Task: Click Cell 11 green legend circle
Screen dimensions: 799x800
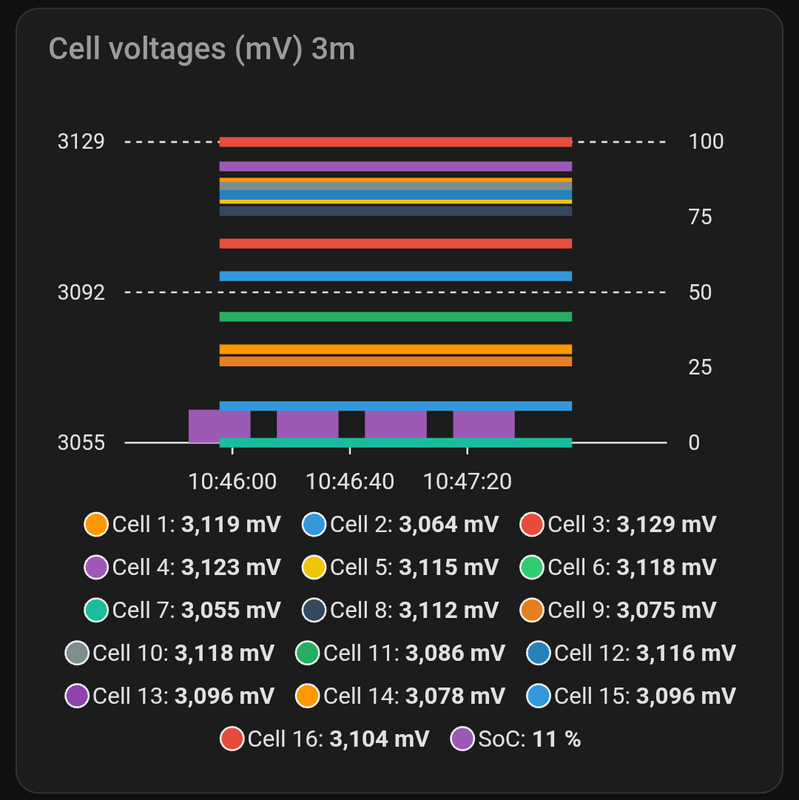Action: 308,653
